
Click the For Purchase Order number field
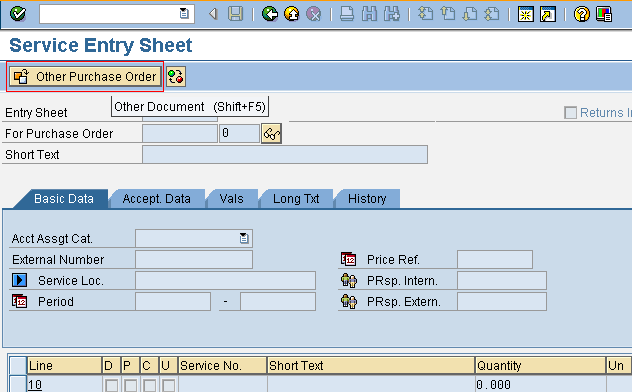click(x=180, y=133)
